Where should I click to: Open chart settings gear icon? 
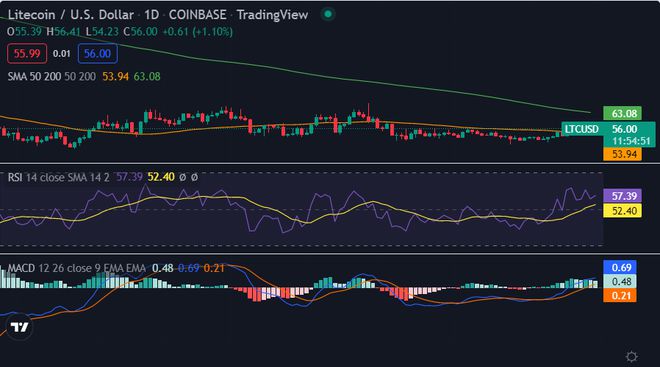click(x=631, y=356)
